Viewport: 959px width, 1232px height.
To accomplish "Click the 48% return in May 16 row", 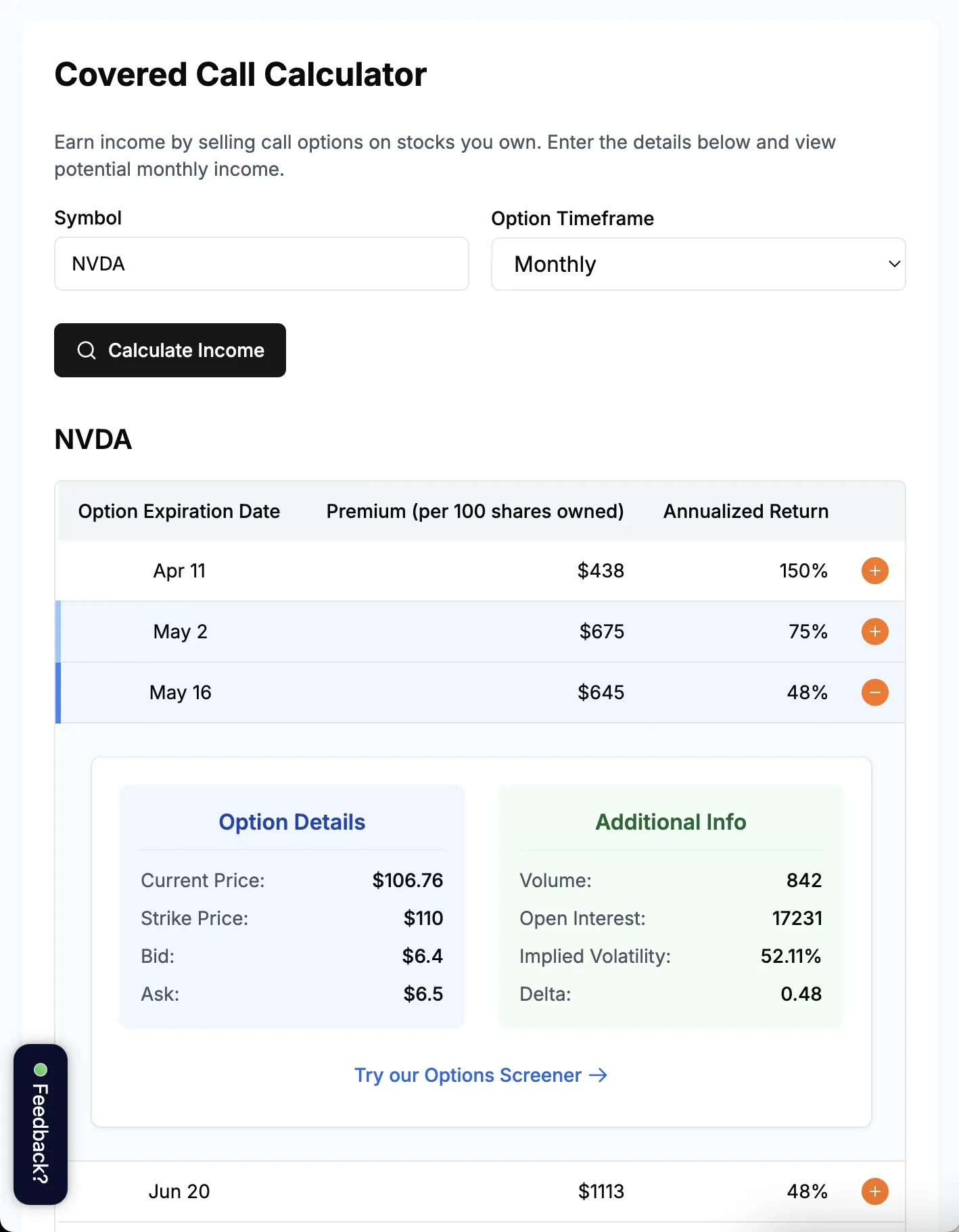I will (x=808, y=692).
